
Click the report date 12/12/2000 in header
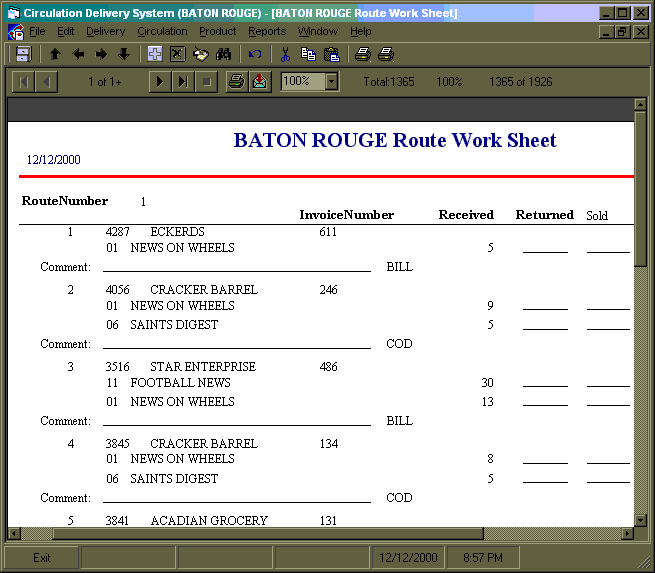coord(53,160)
